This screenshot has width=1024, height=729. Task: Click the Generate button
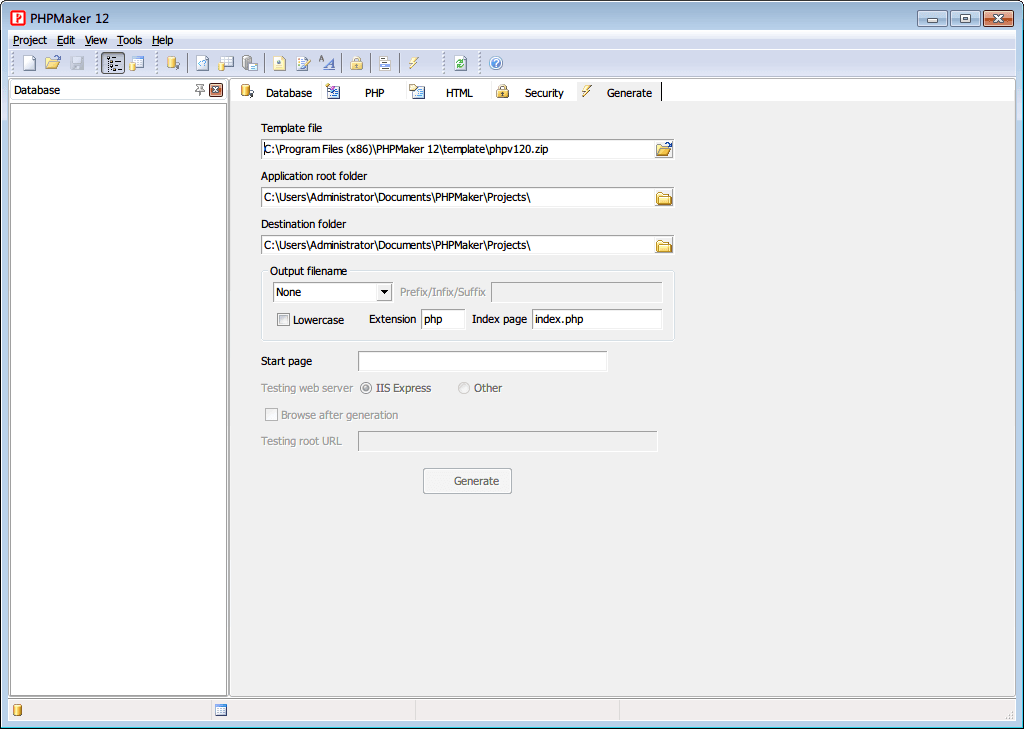coord(468,481)
